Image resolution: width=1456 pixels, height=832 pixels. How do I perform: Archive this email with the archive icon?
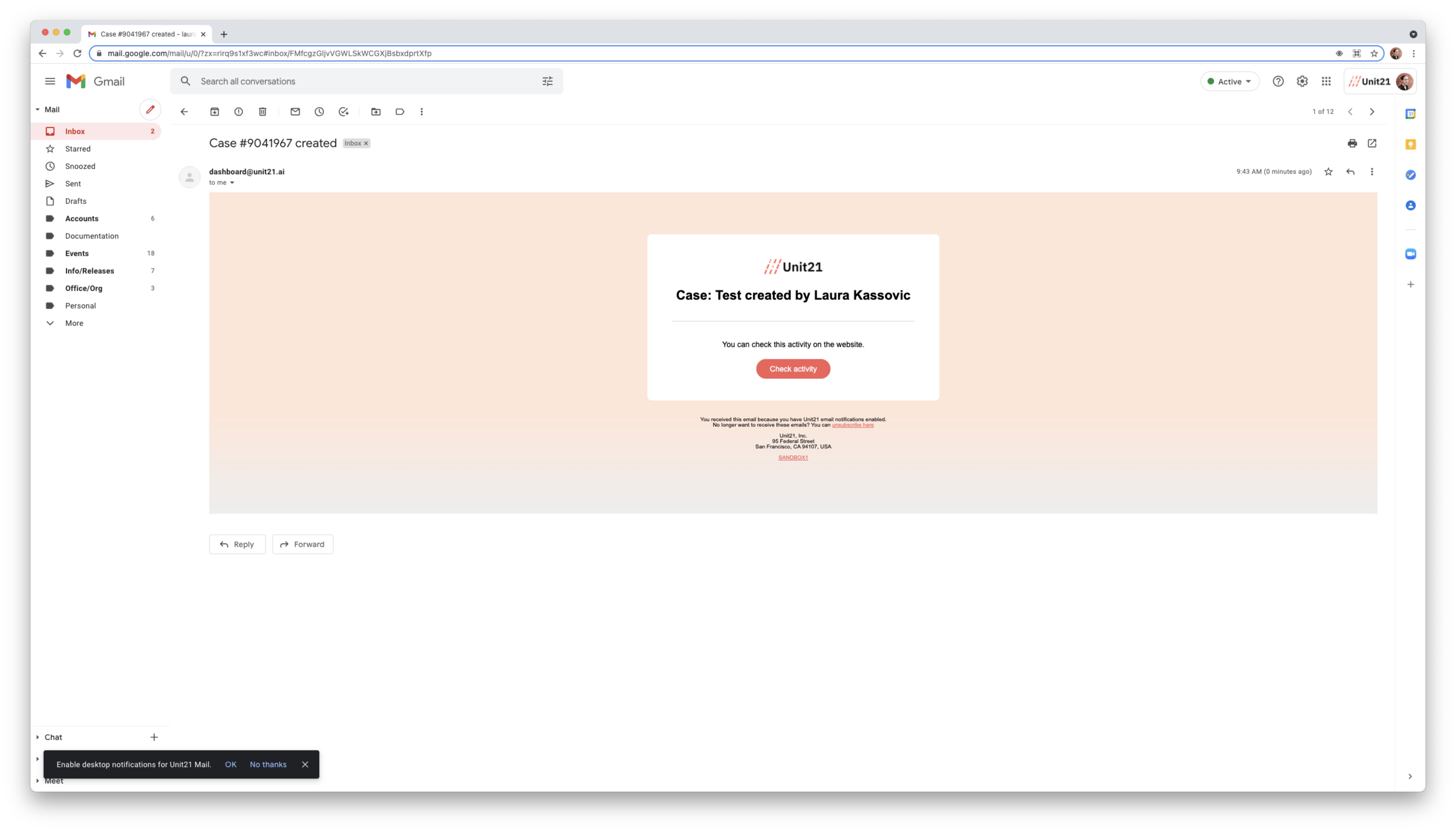coord(214,111)
